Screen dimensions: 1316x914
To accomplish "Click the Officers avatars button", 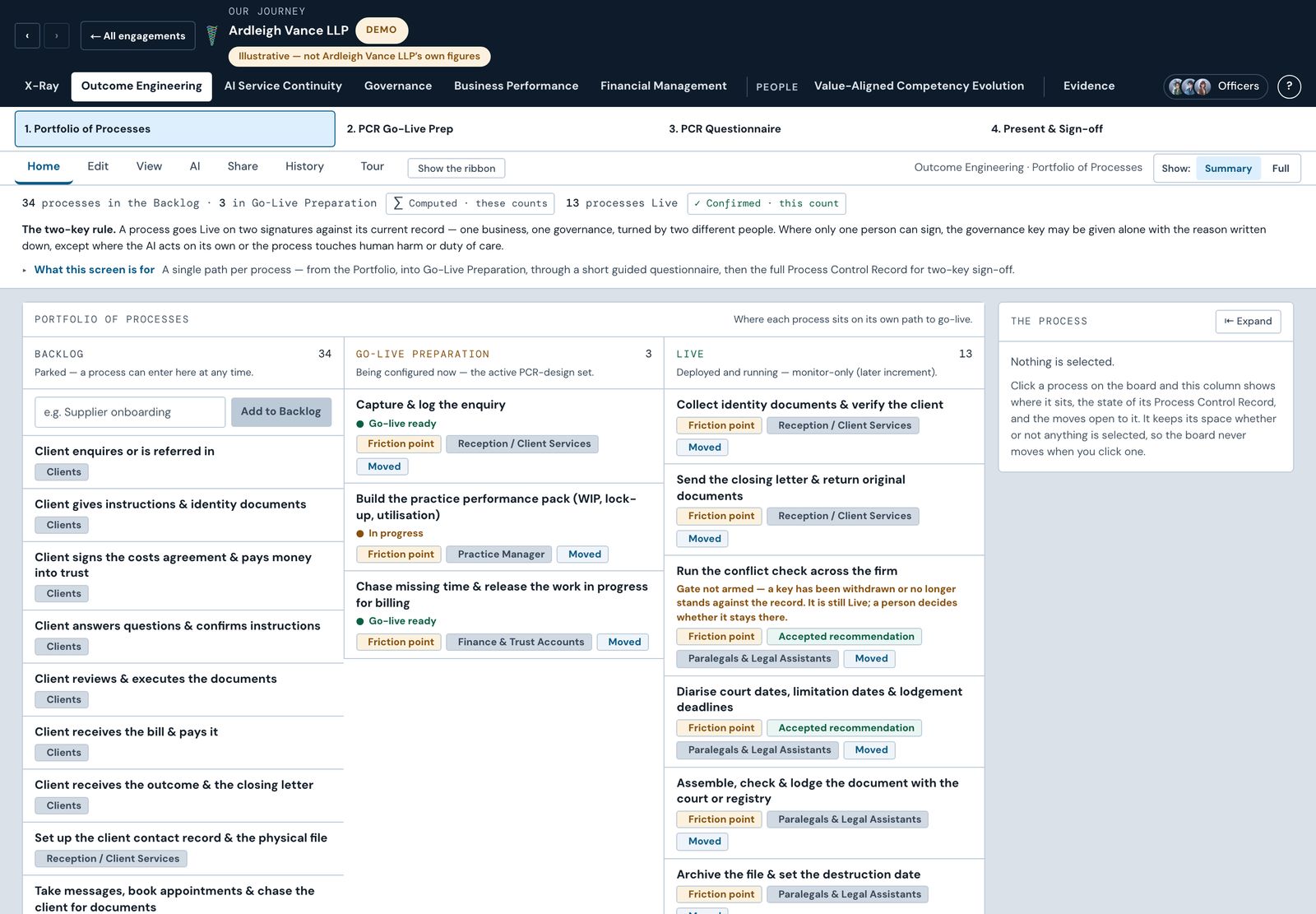I will tap(1215, 86).
